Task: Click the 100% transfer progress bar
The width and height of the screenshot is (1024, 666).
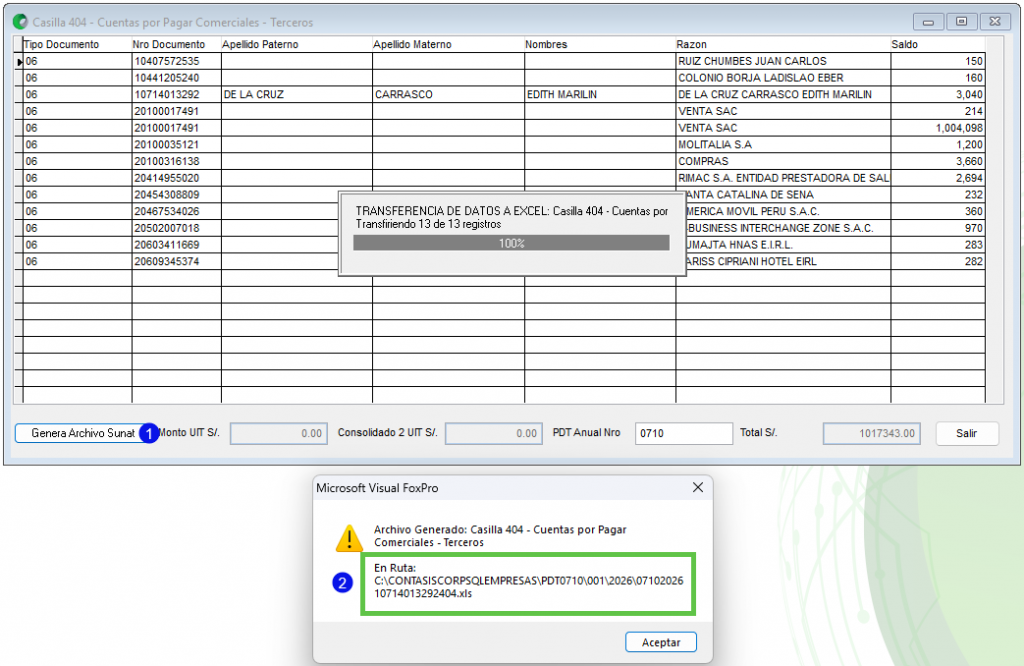Action: point(511,243)
